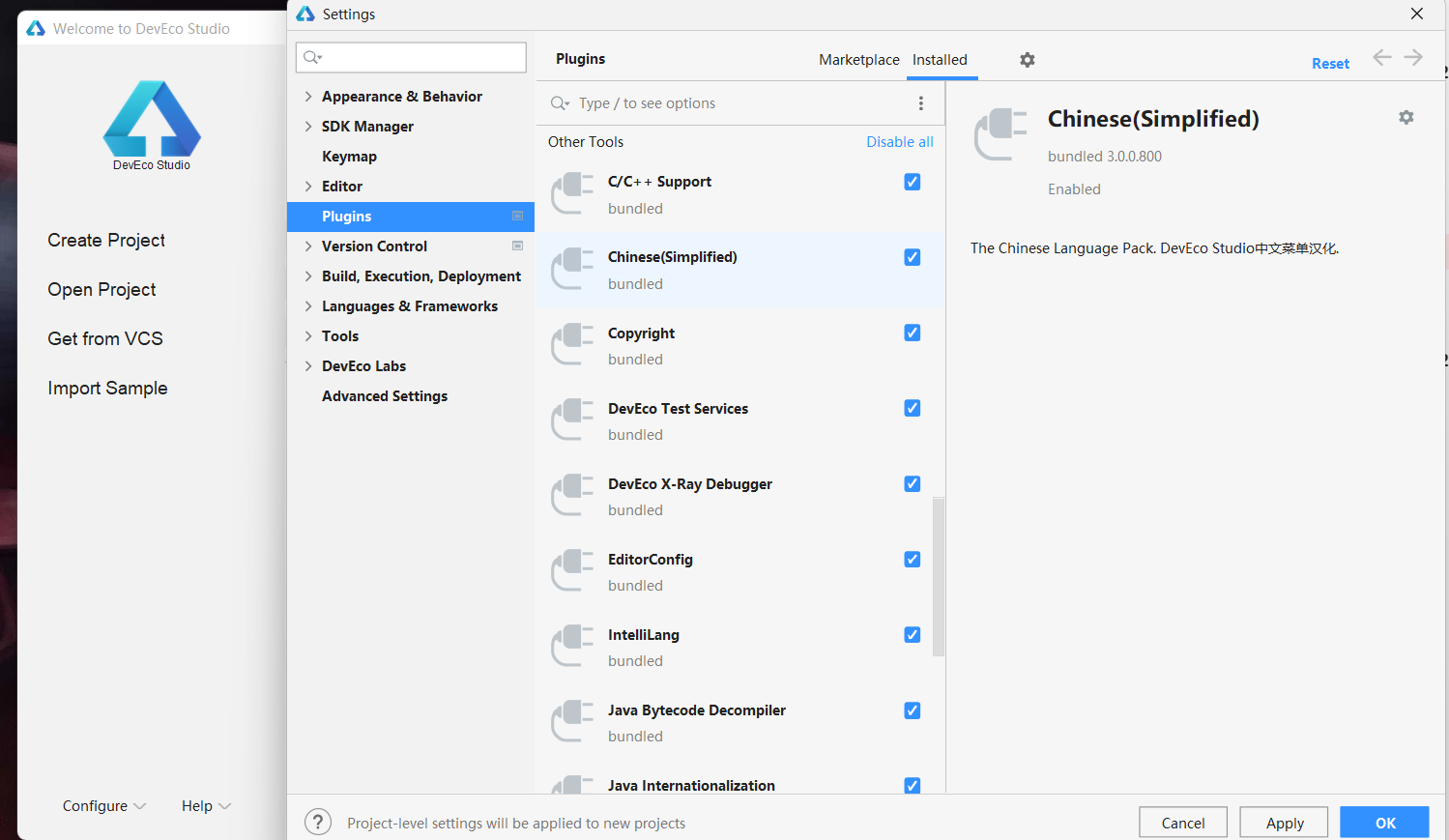Click the Copyright plugin icon
This screenshot has width=1449, height=840.
[x=572, y=344]
